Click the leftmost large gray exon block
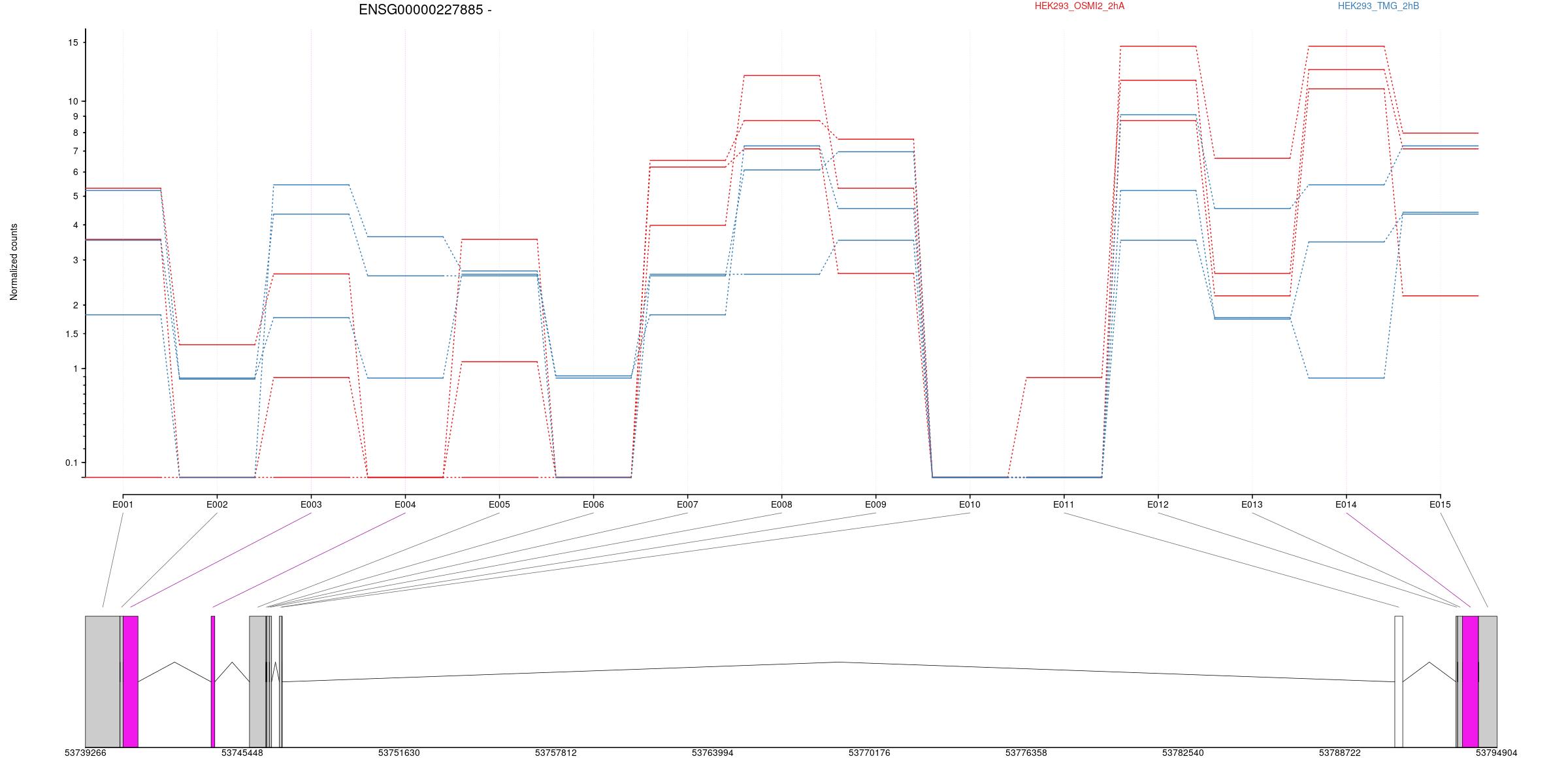The image size is (1568, 784). pyautogui.click(x=103, y=681)
